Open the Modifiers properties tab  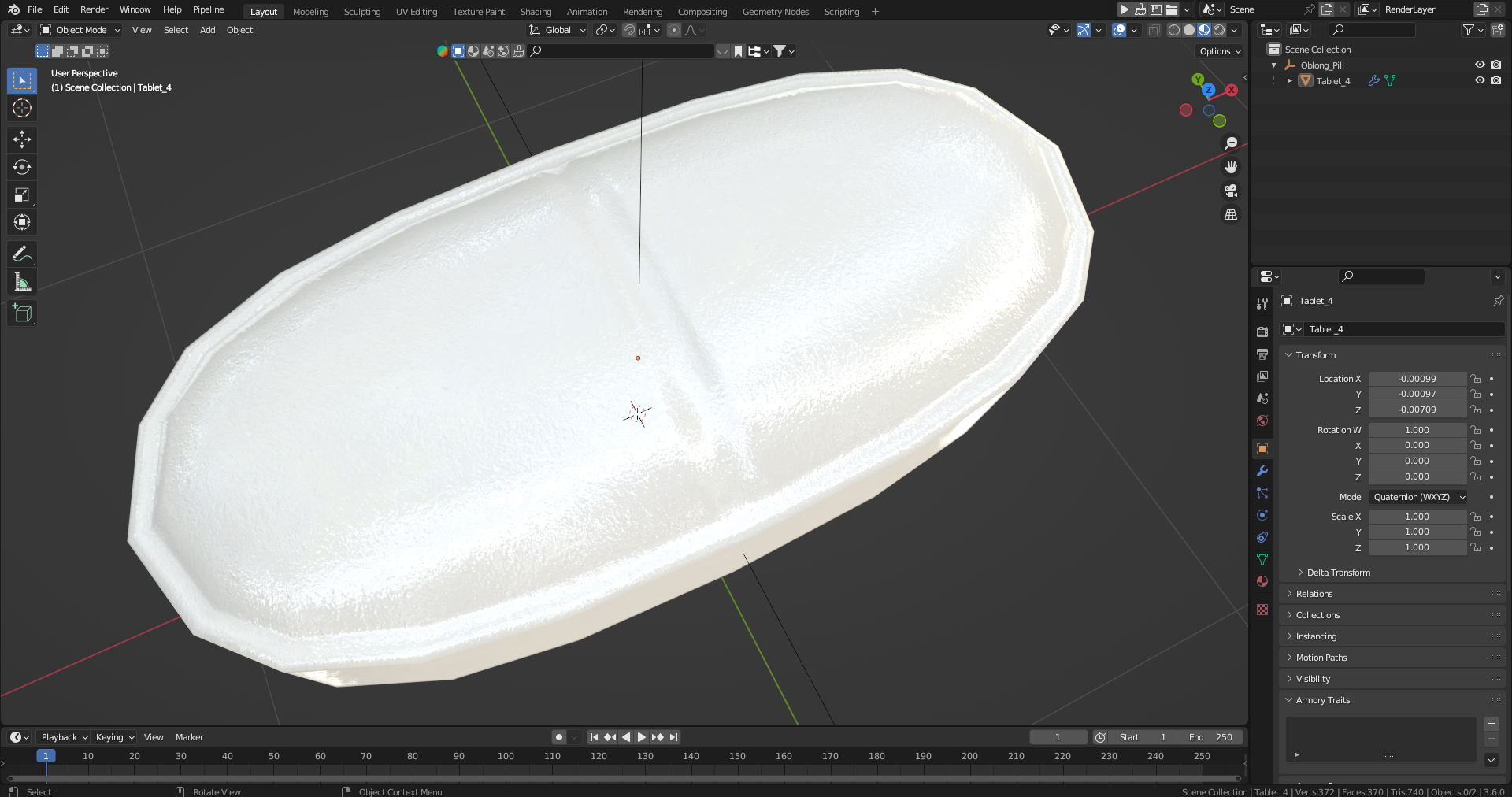(x=1262, y=471)
